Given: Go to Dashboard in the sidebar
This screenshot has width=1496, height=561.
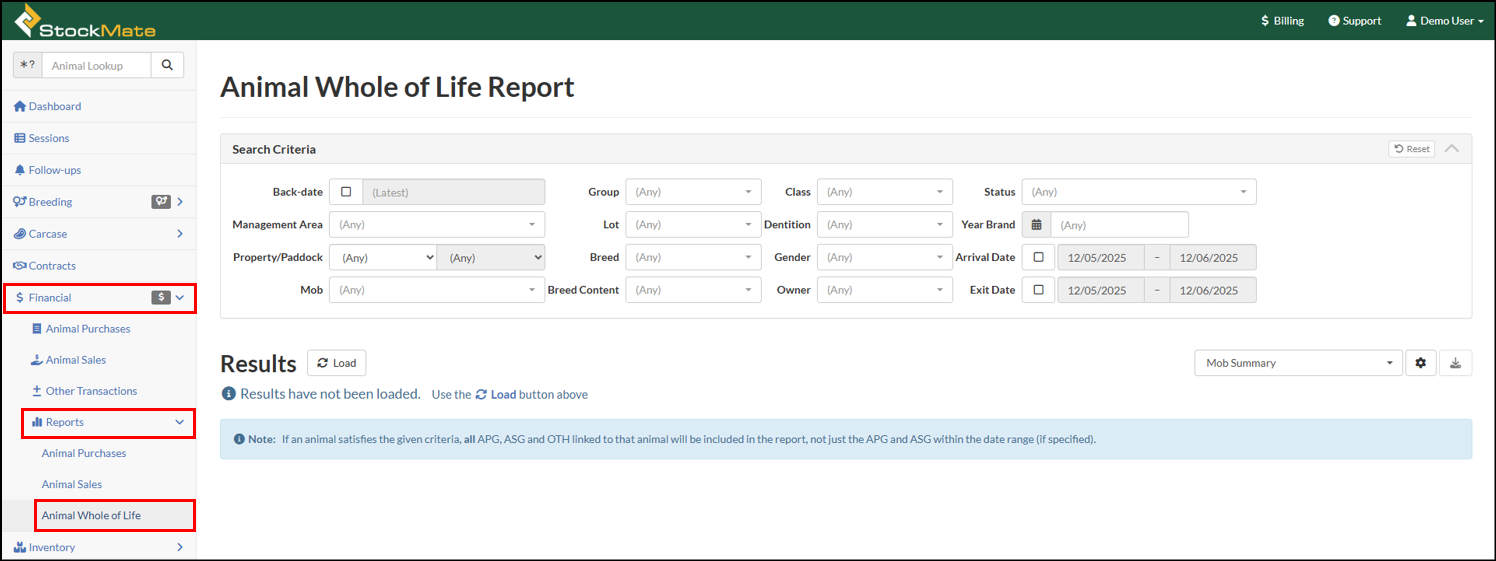Looking at the screenshot, I should (x=98, y=106).
